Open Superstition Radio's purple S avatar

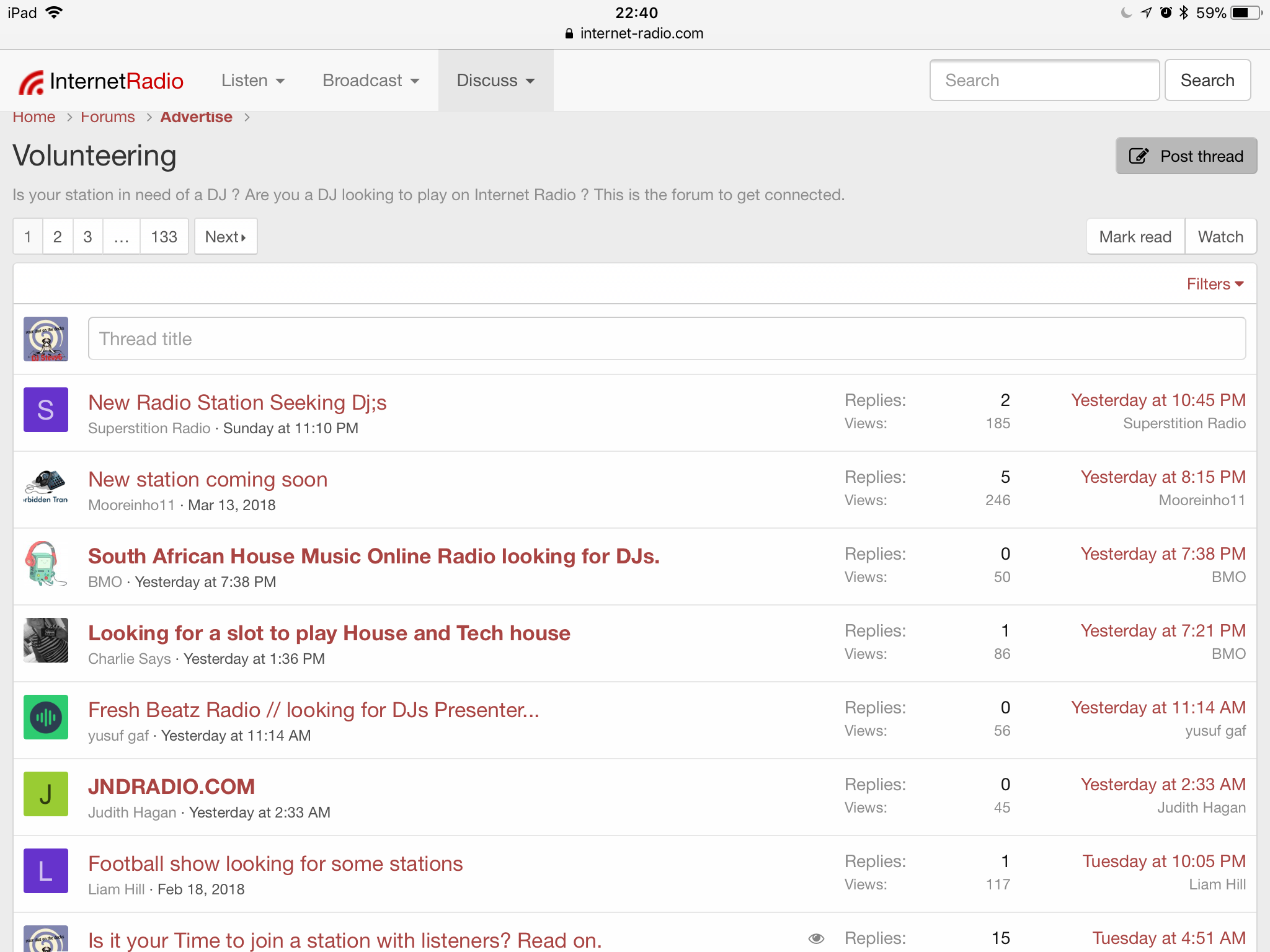(x=46, y=410)
